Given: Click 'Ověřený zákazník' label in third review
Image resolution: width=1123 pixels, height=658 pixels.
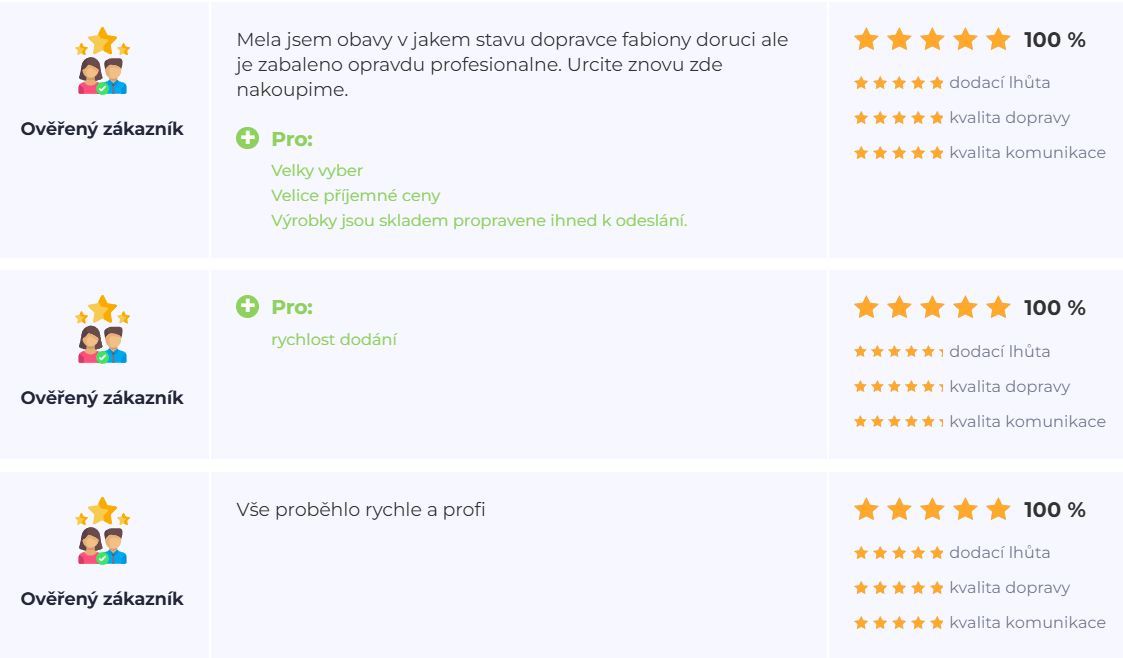Looking at the screenshot, I should point(102,599).
